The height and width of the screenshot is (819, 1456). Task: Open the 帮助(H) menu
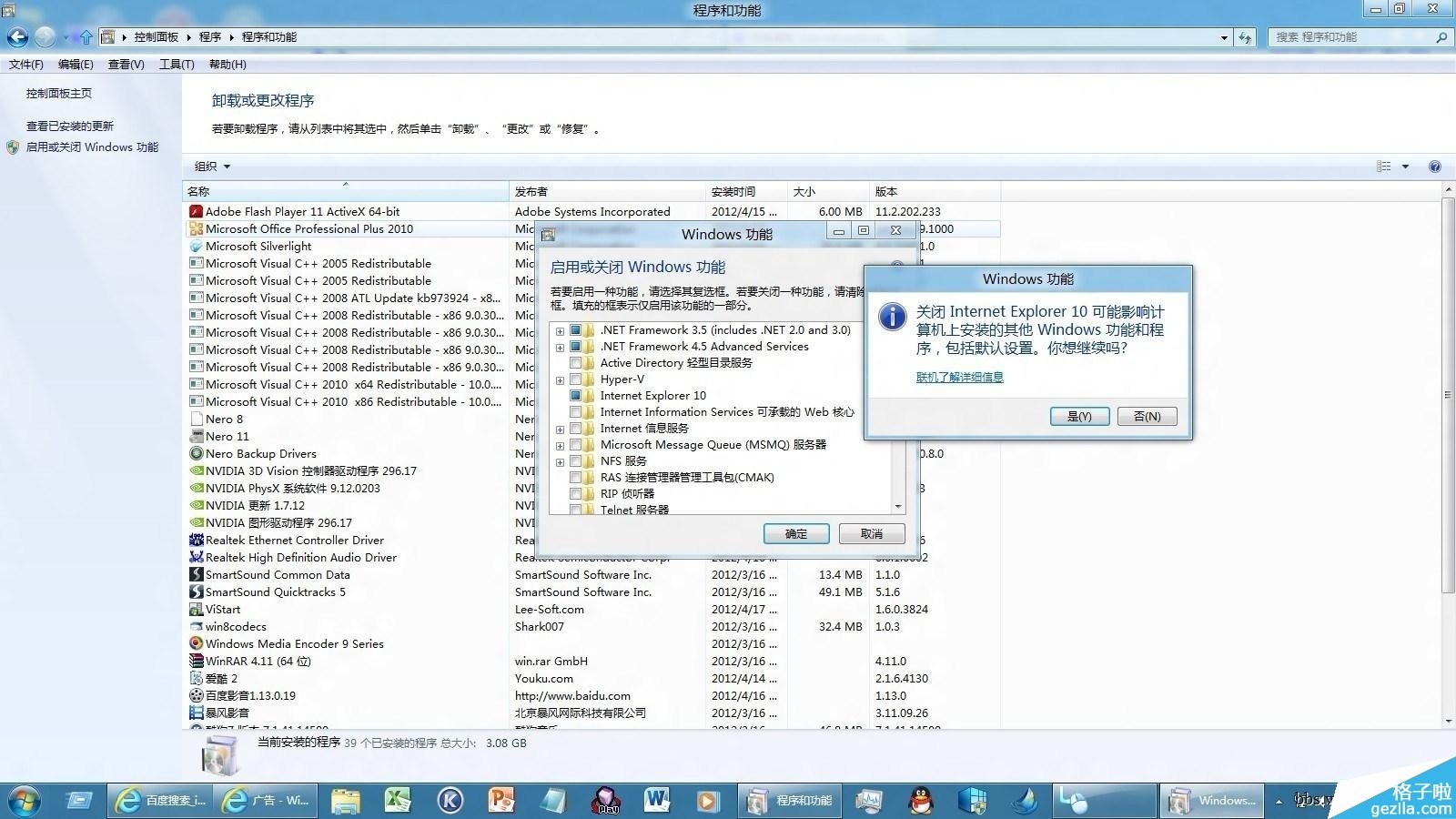click(227, 65)
